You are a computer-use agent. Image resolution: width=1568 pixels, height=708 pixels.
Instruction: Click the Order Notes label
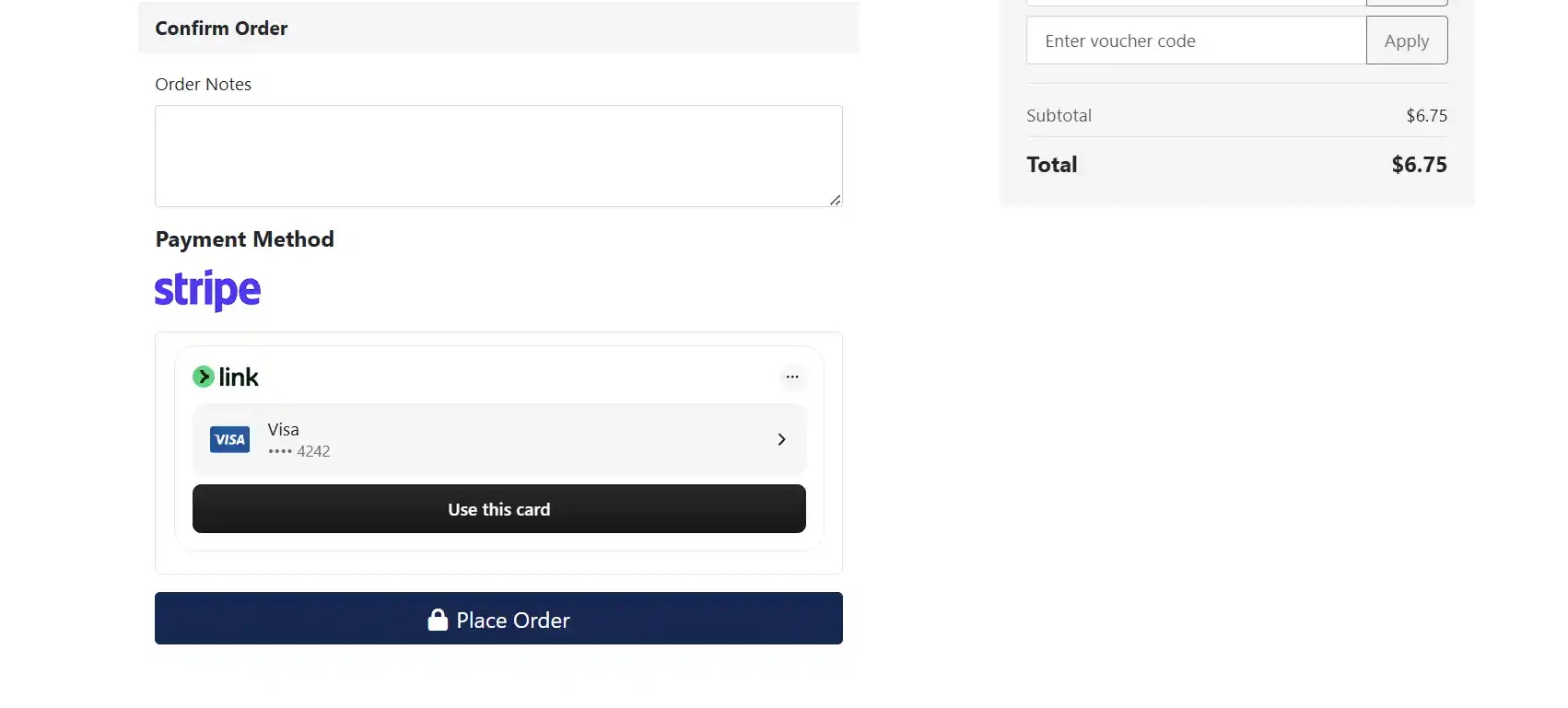[203, 84]
